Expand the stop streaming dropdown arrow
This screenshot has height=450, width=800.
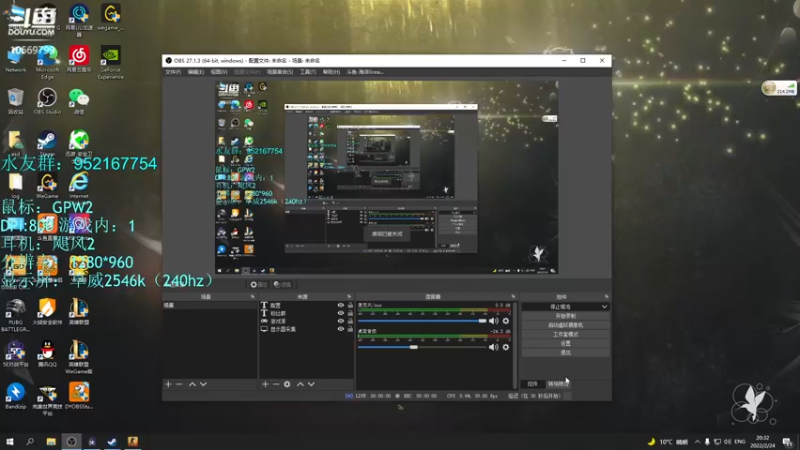605,307
